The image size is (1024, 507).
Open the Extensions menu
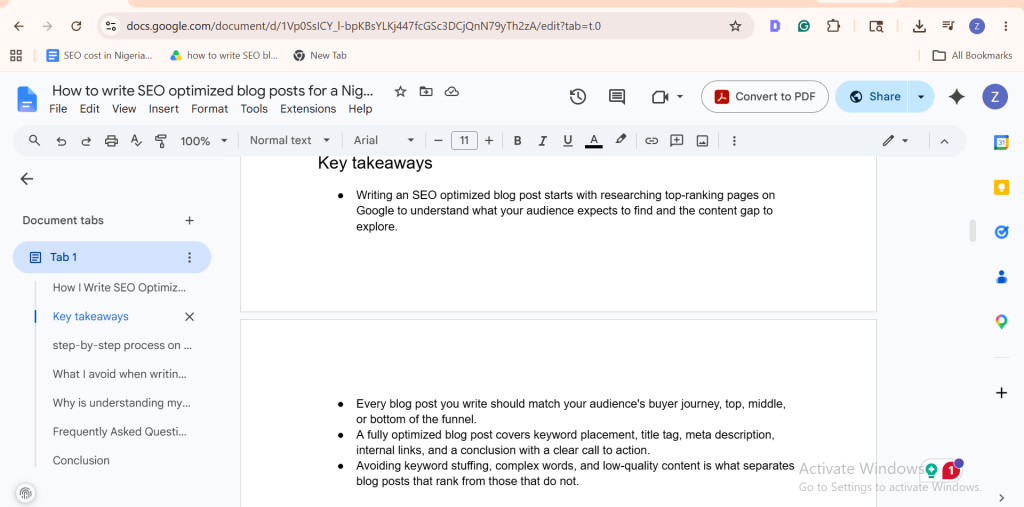tap(308, 109)
